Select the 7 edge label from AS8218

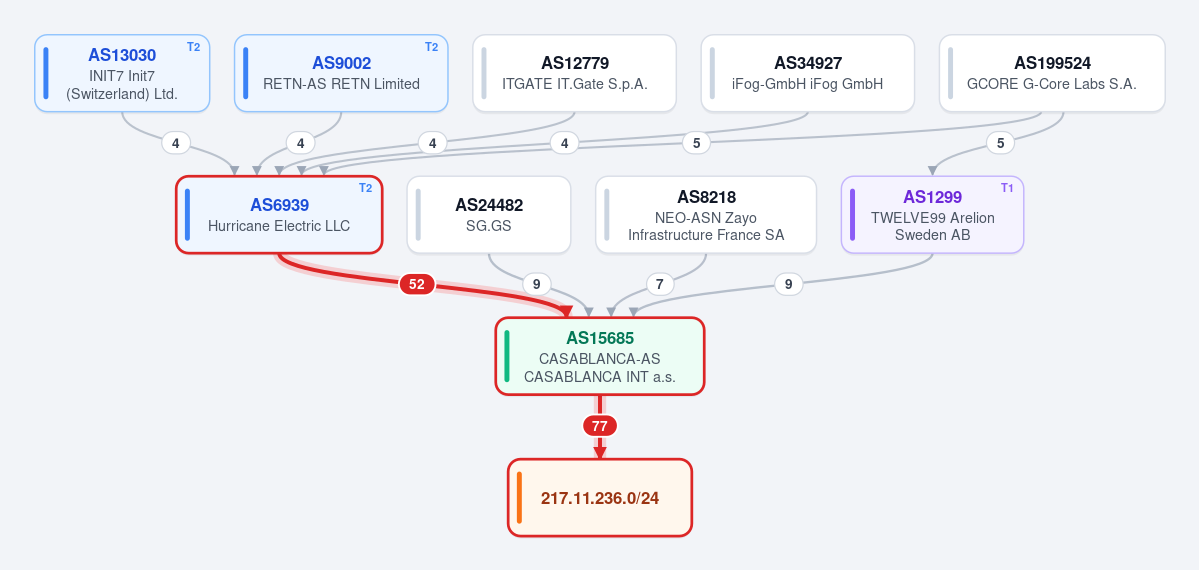[x=660, y=285]
